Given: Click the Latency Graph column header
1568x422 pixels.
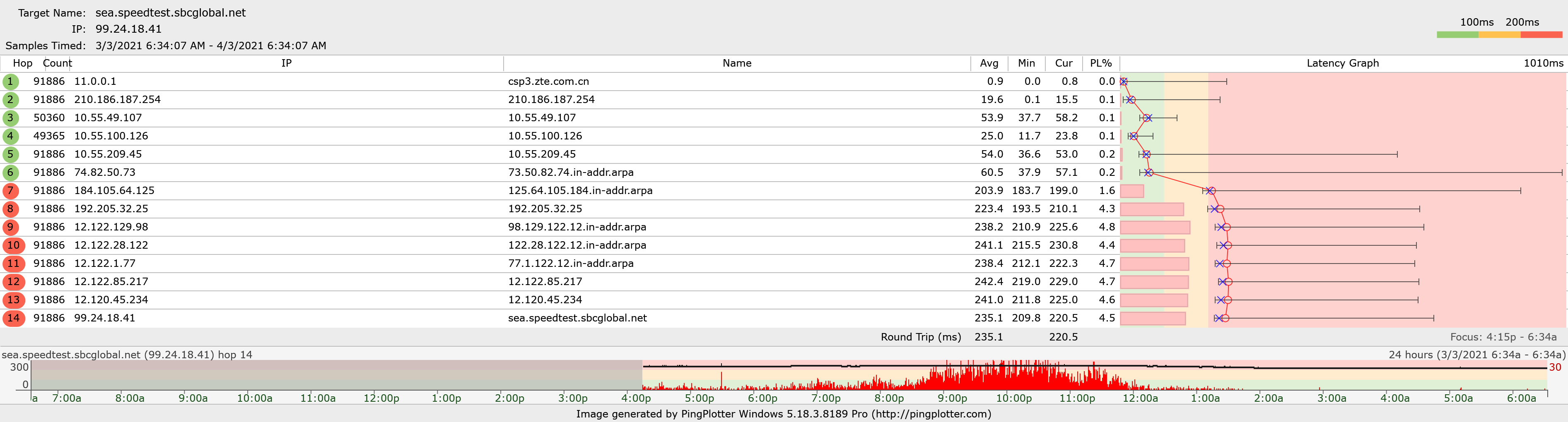Looking at the screenshot, I should tap(1342, 63).
